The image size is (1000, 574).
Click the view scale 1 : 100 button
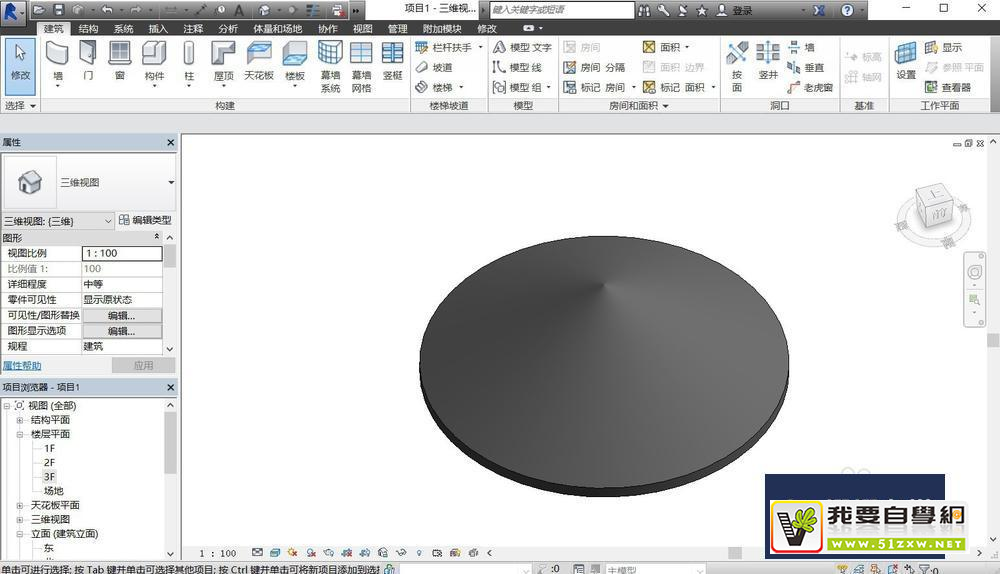(x=217, y=553)
